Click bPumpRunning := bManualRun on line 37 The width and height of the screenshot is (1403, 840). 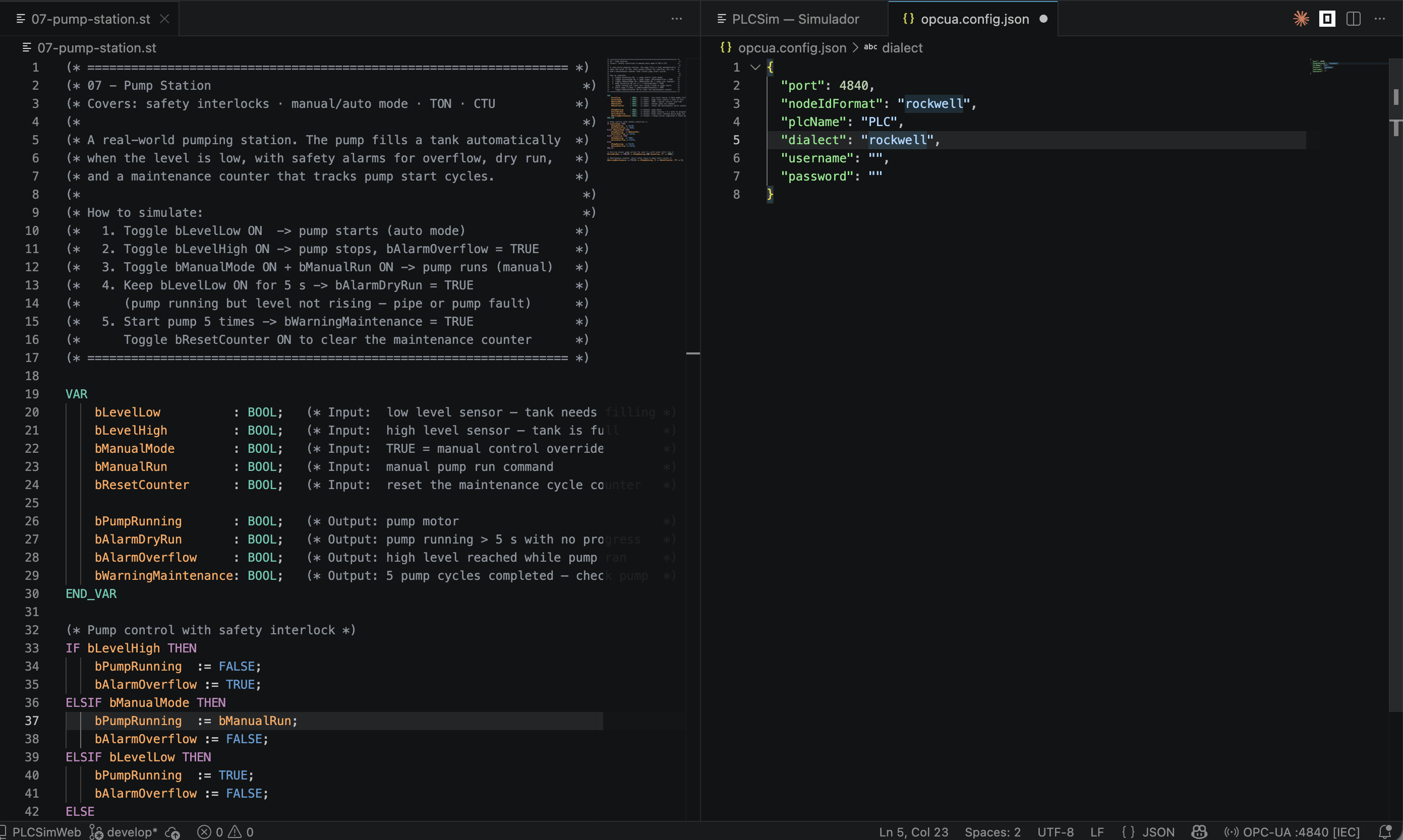pos(196,721)
